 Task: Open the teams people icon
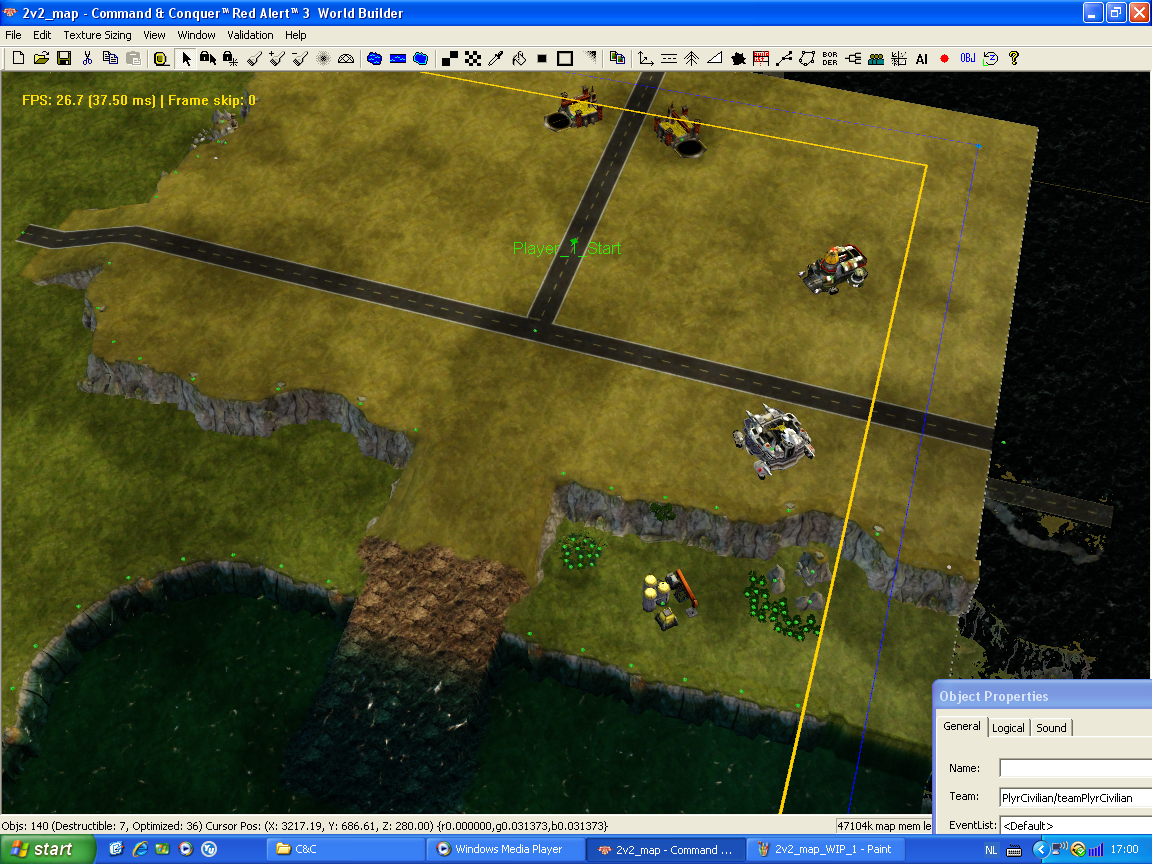click(x=876, y=58)
